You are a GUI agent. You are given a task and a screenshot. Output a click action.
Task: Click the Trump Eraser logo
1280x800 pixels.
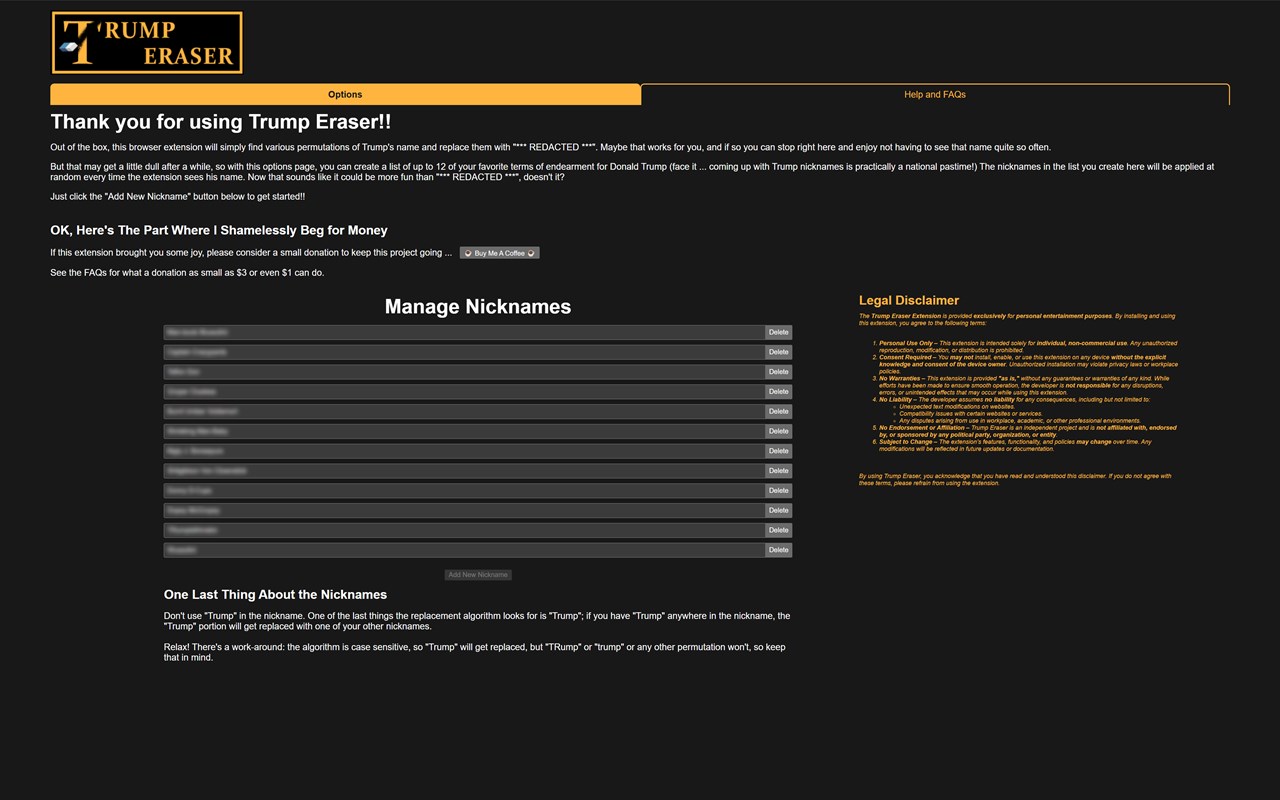tap(147, 43)
